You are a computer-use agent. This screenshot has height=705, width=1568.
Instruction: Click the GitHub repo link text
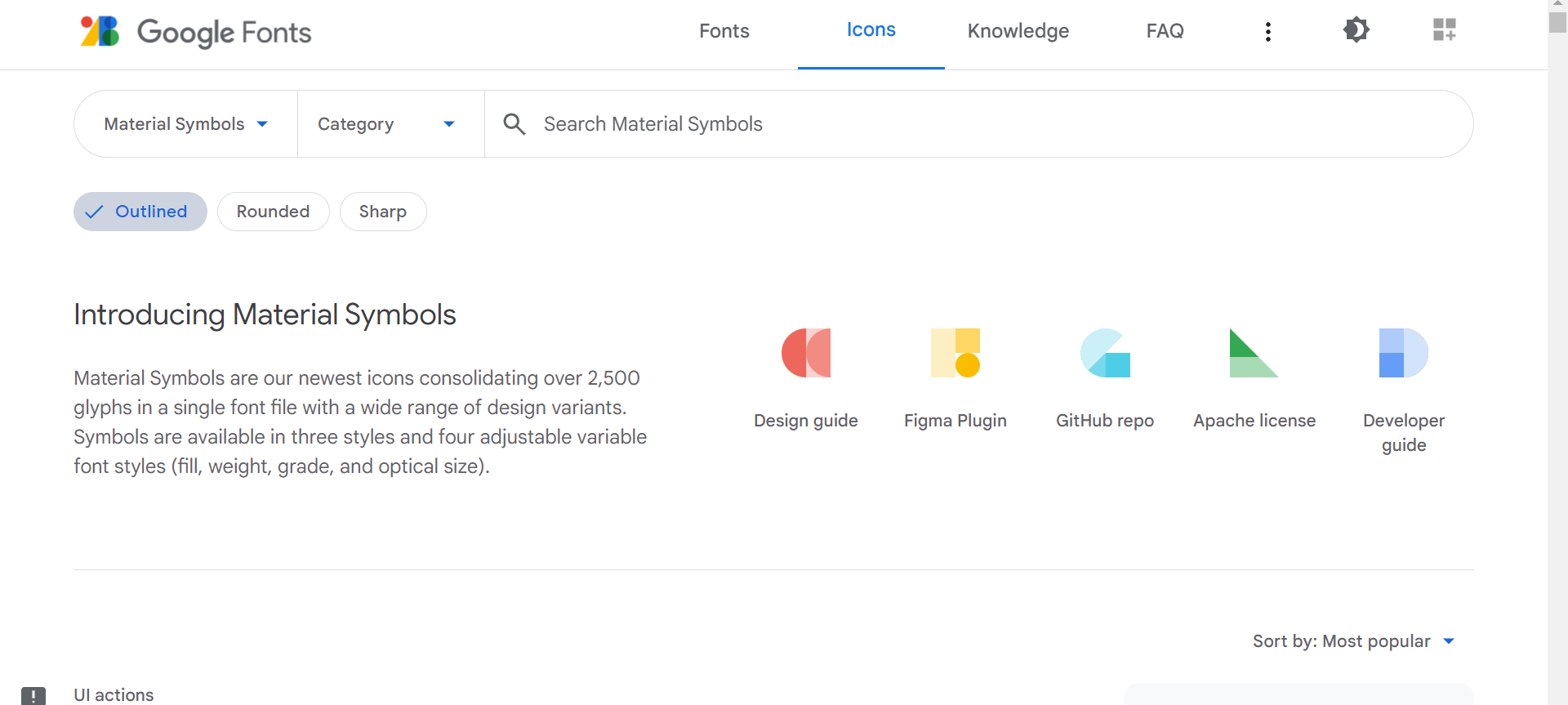(x=1105, y=421)
